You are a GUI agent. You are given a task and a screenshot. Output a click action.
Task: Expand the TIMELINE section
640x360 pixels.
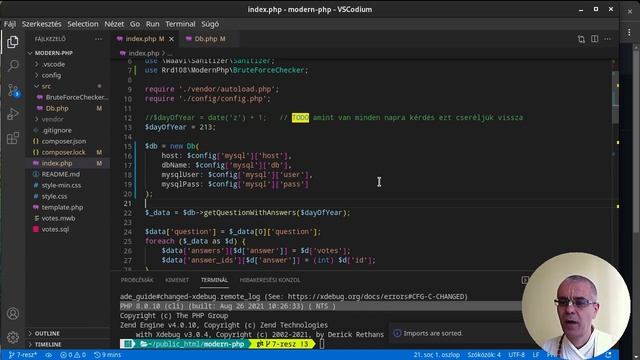coord(48,344)
